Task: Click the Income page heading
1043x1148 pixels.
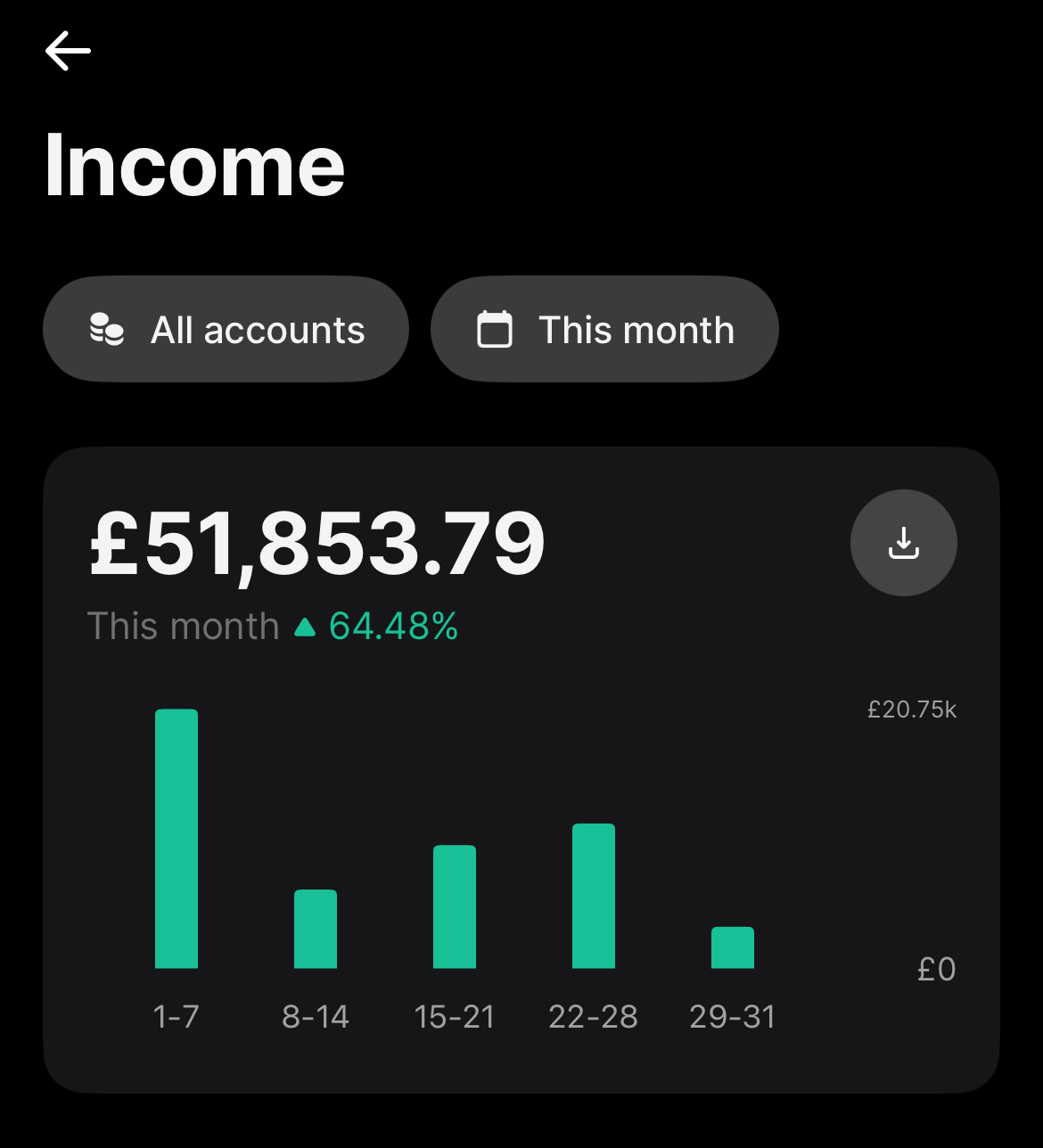Action: 194,165
